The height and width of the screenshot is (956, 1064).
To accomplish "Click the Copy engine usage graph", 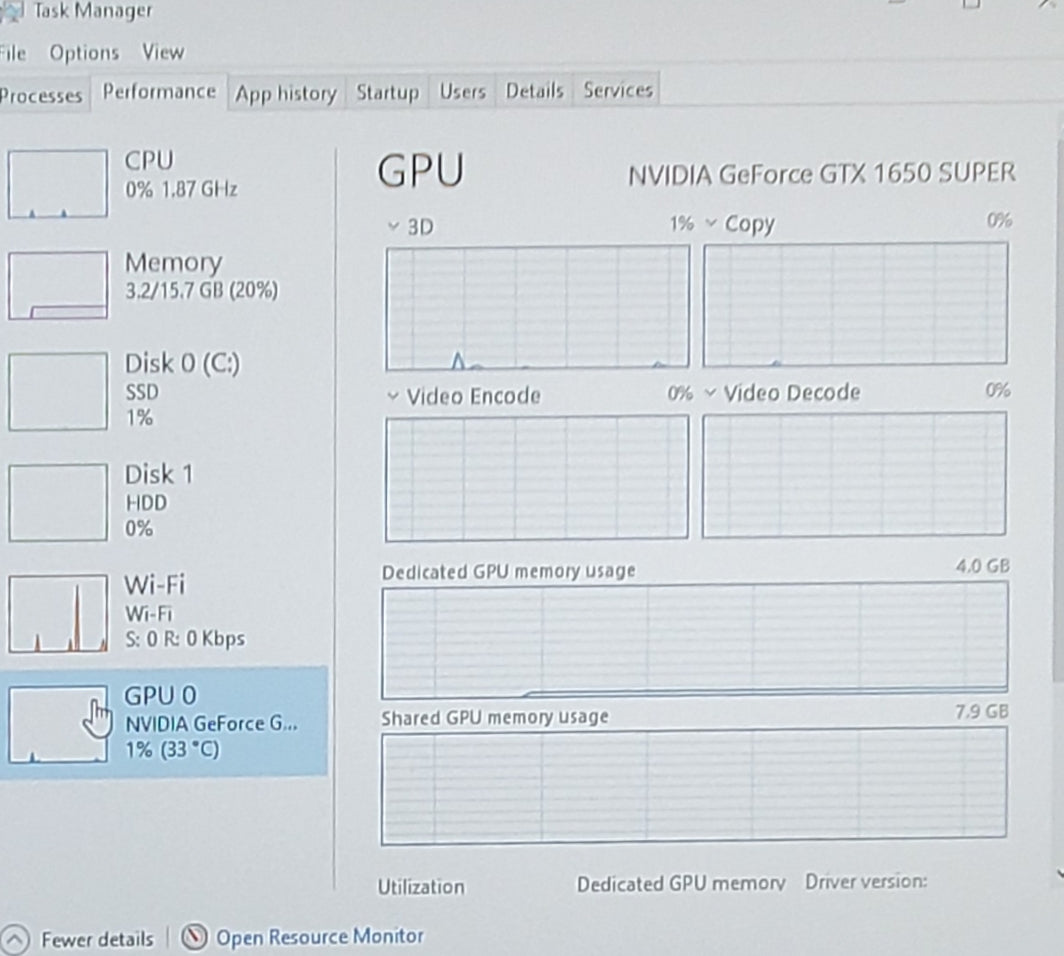I will click(855, 304).
